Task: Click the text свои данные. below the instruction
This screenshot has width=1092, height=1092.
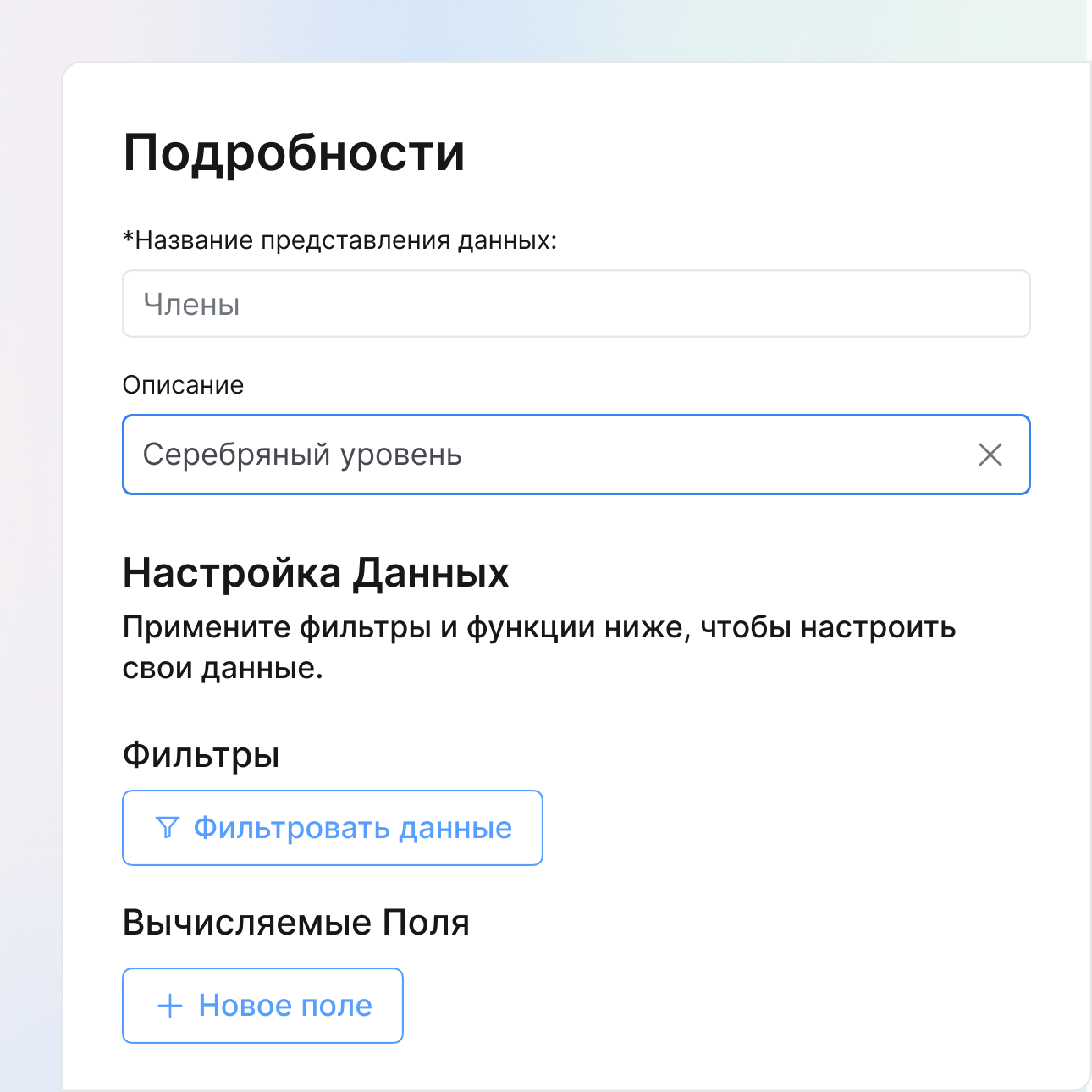Action: coord(223,669)
